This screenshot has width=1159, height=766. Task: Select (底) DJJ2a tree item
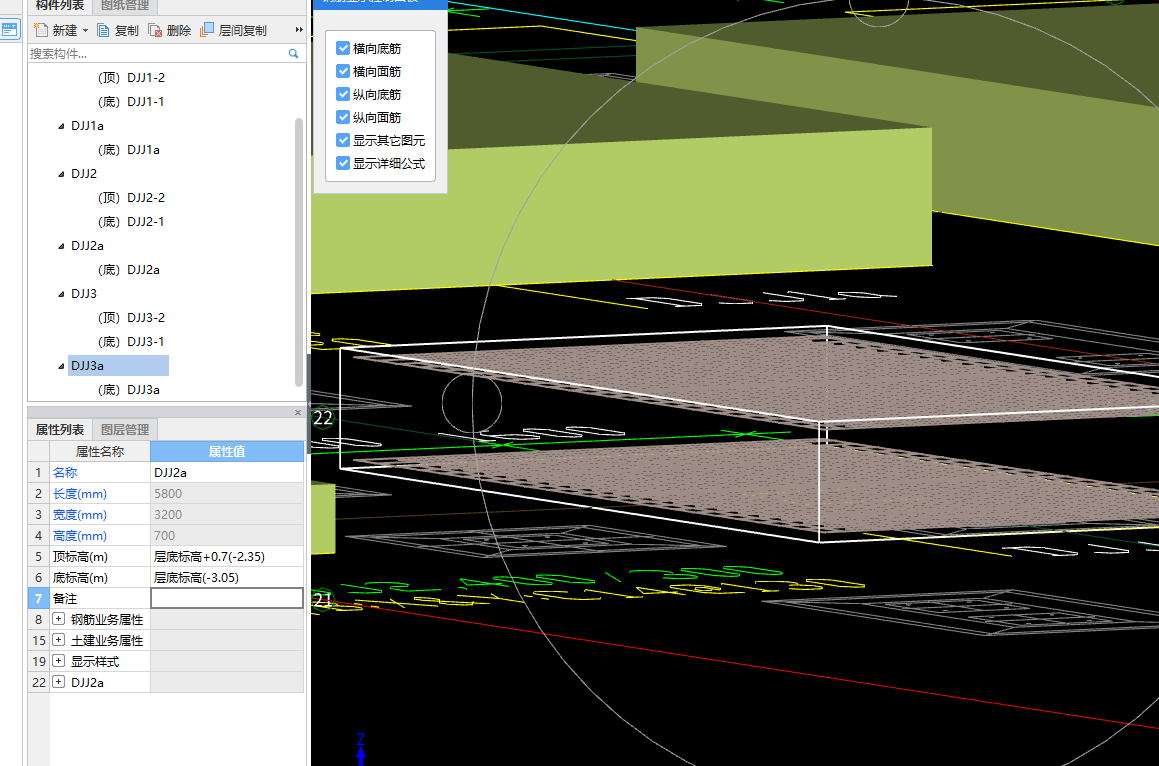point(129,269)
